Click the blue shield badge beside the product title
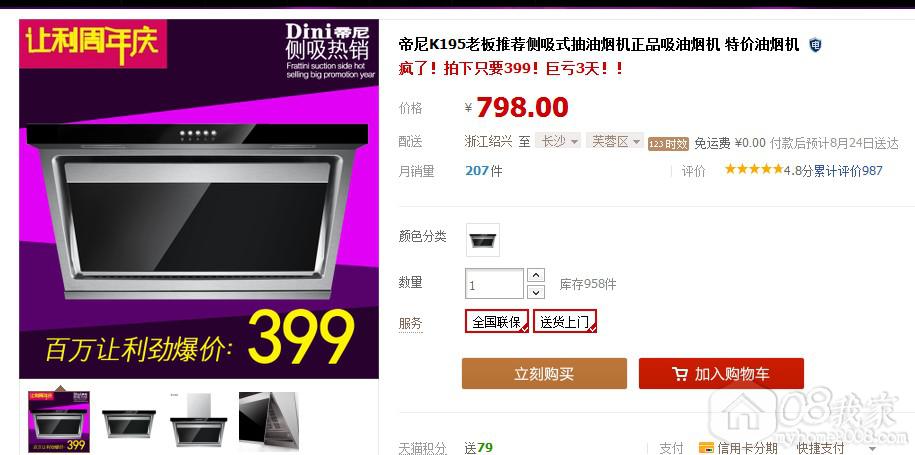This screenshot has height=455, width=915. pyautogui.click(x=815, y=45)
